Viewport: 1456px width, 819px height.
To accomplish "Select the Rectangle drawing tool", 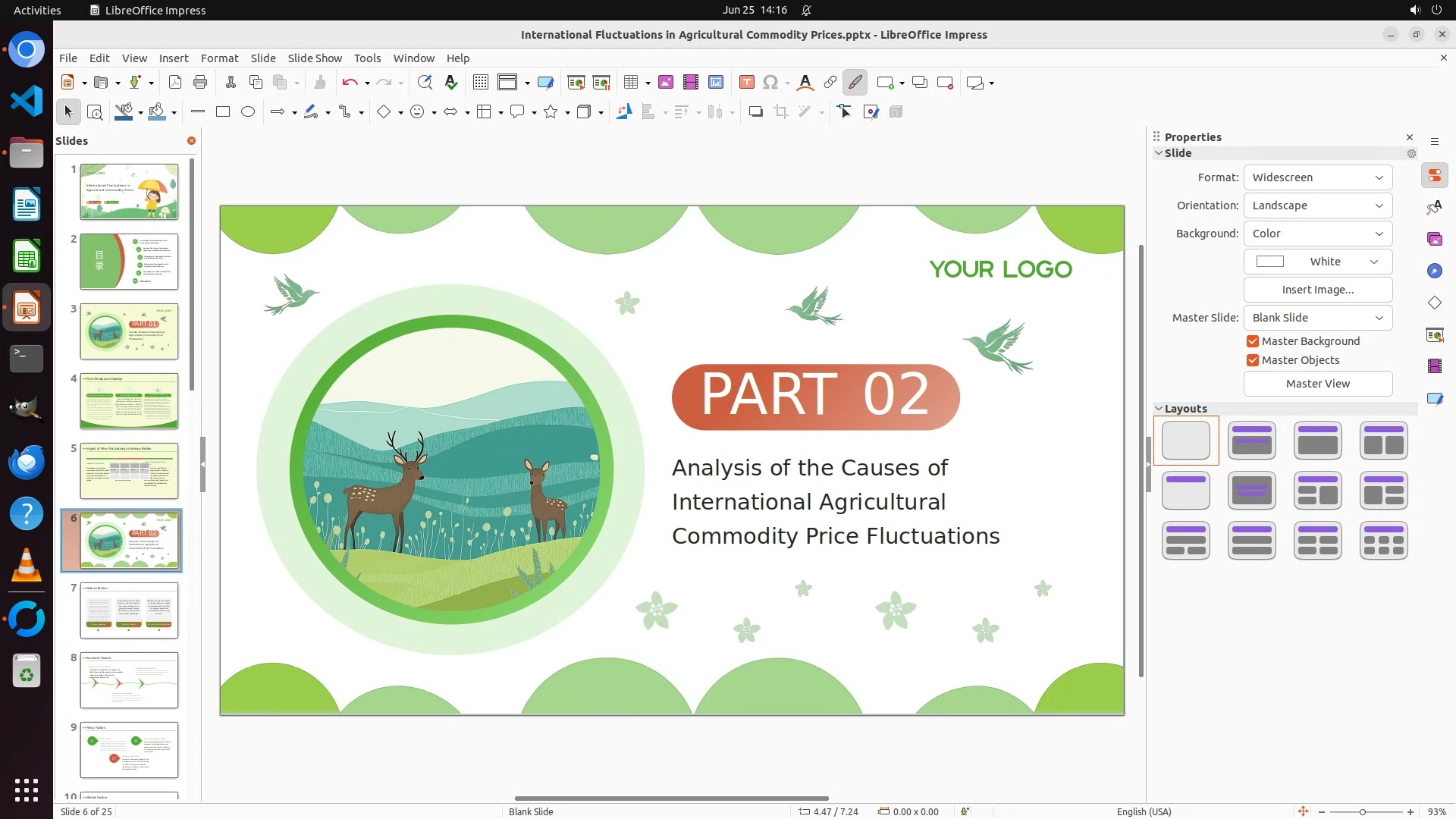I will pos(223,112).
